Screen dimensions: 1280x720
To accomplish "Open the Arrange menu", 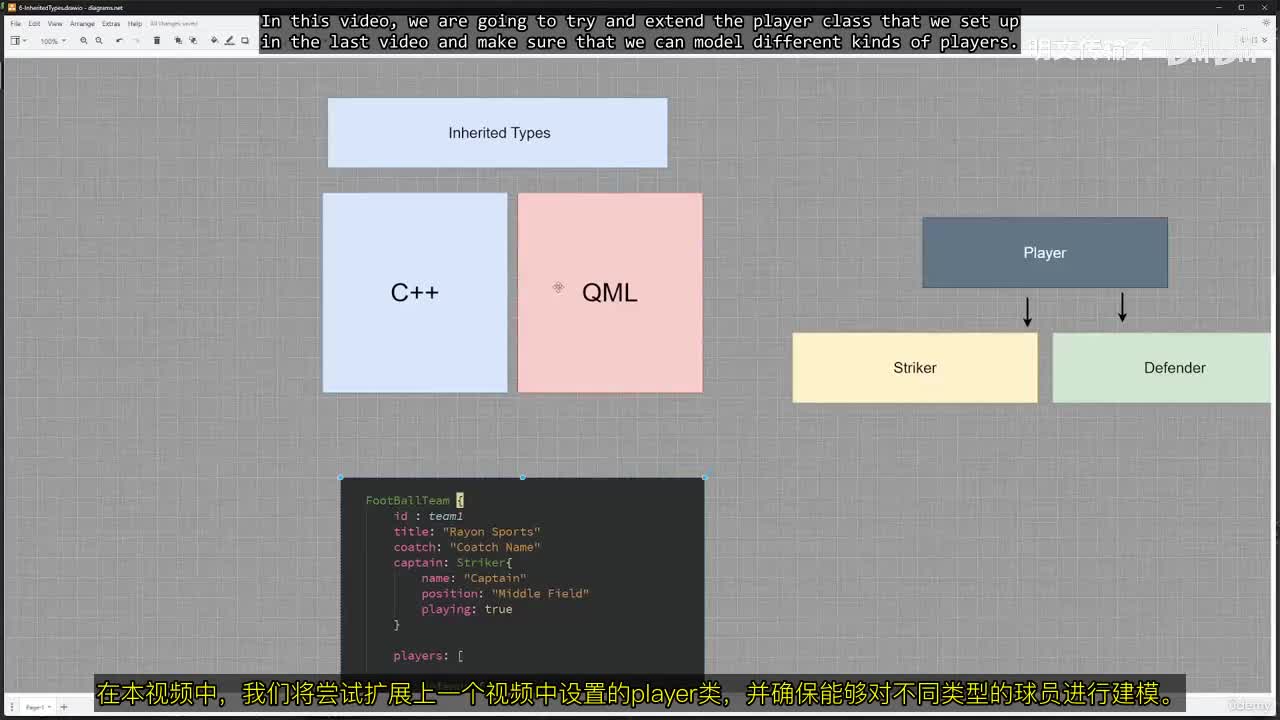I will (x=82, y=24).
